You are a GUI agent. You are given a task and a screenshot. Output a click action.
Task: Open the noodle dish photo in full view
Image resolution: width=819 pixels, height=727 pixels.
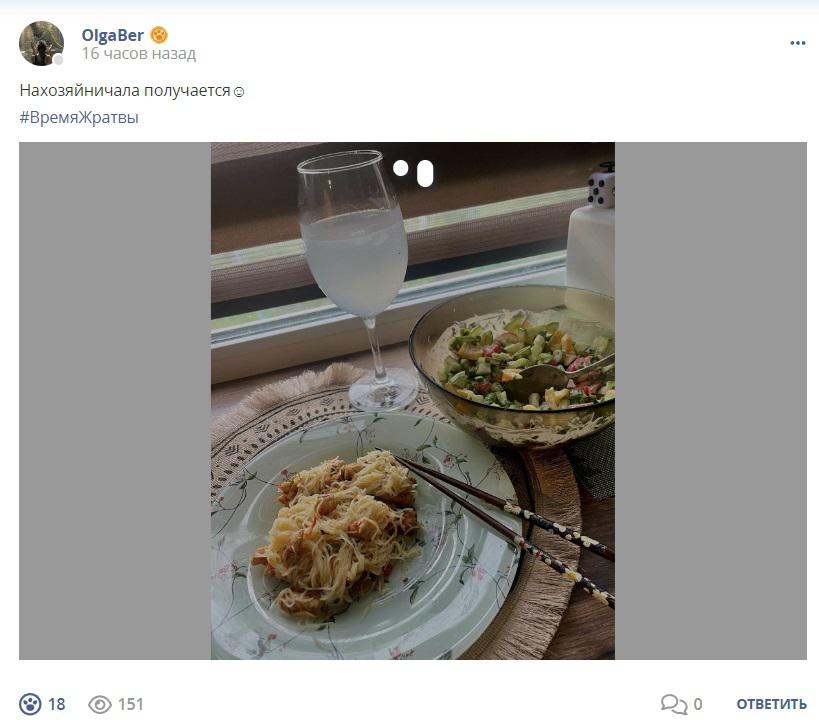(413, 401)
